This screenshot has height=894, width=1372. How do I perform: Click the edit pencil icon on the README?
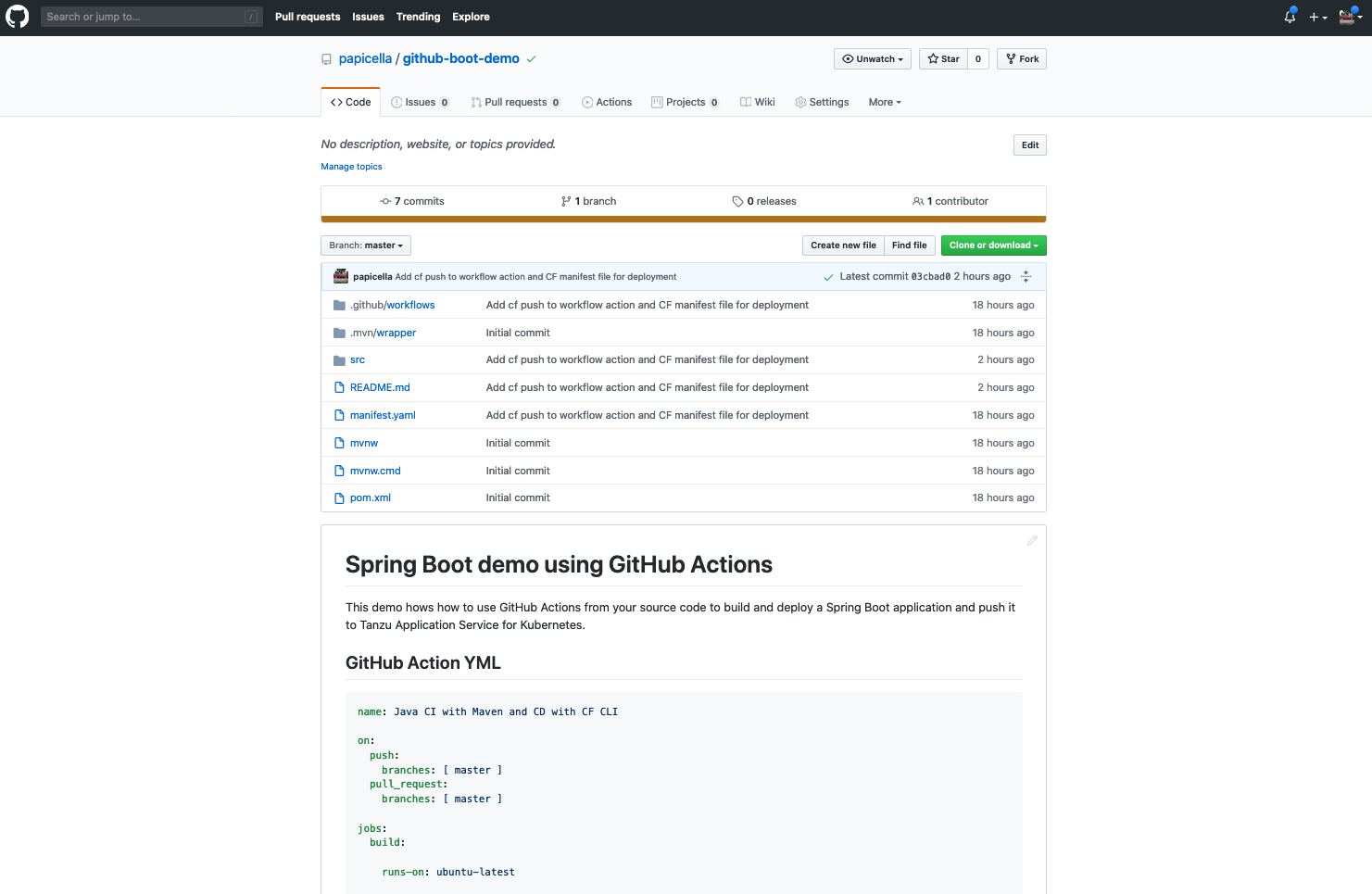(x=1032, y=540)
